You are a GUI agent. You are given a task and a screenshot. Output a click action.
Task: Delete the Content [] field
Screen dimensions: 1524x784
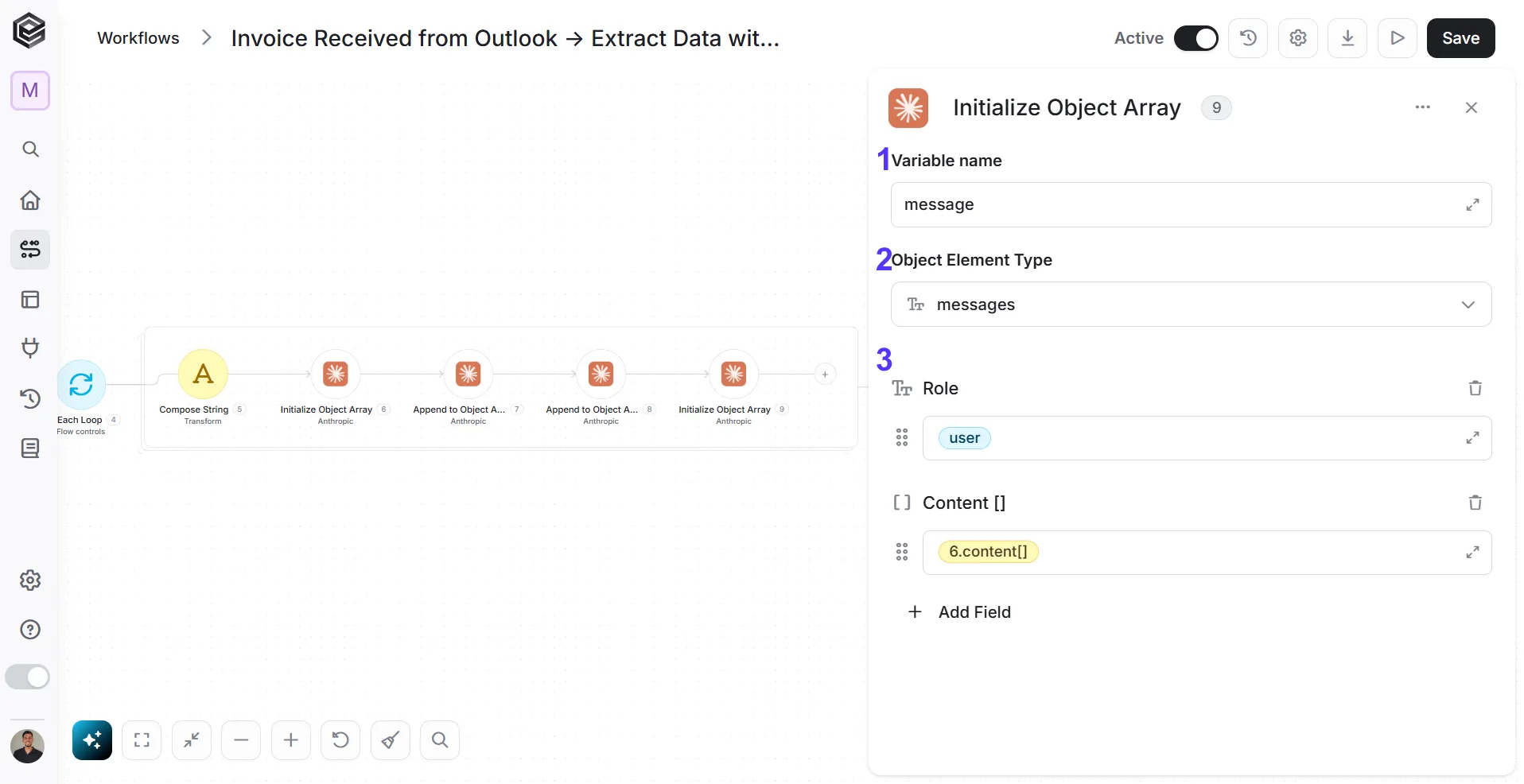point(1475,503)
